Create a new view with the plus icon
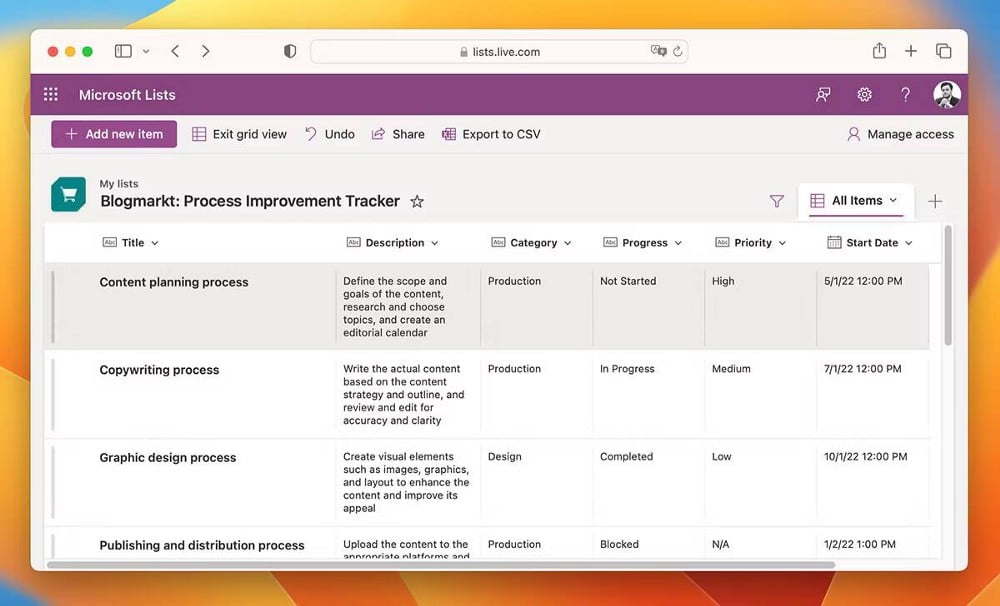 tap(935, 200)
